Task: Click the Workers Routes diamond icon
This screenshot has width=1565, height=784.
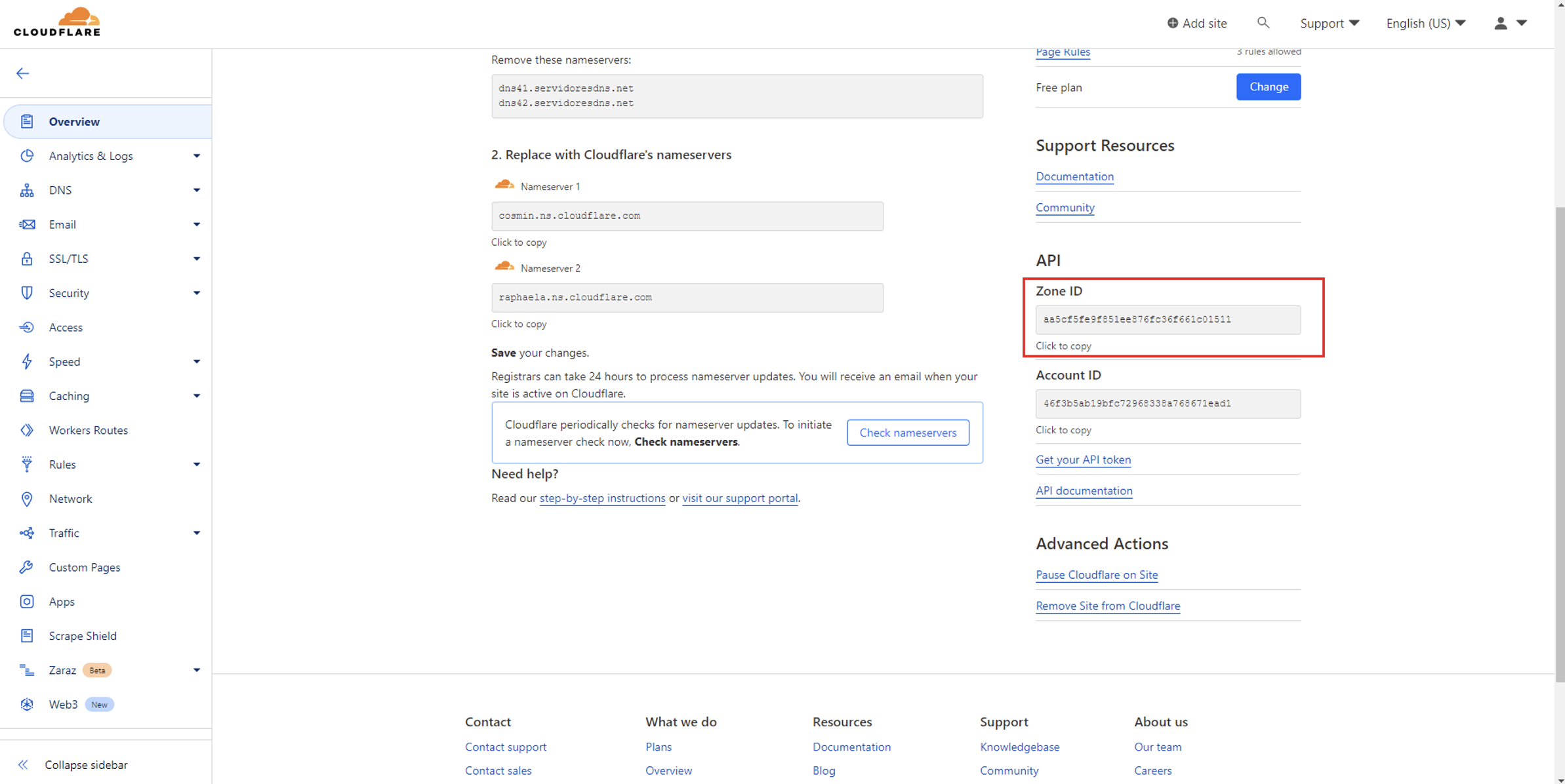Action: pyautogui.click(x=27, y=430)
